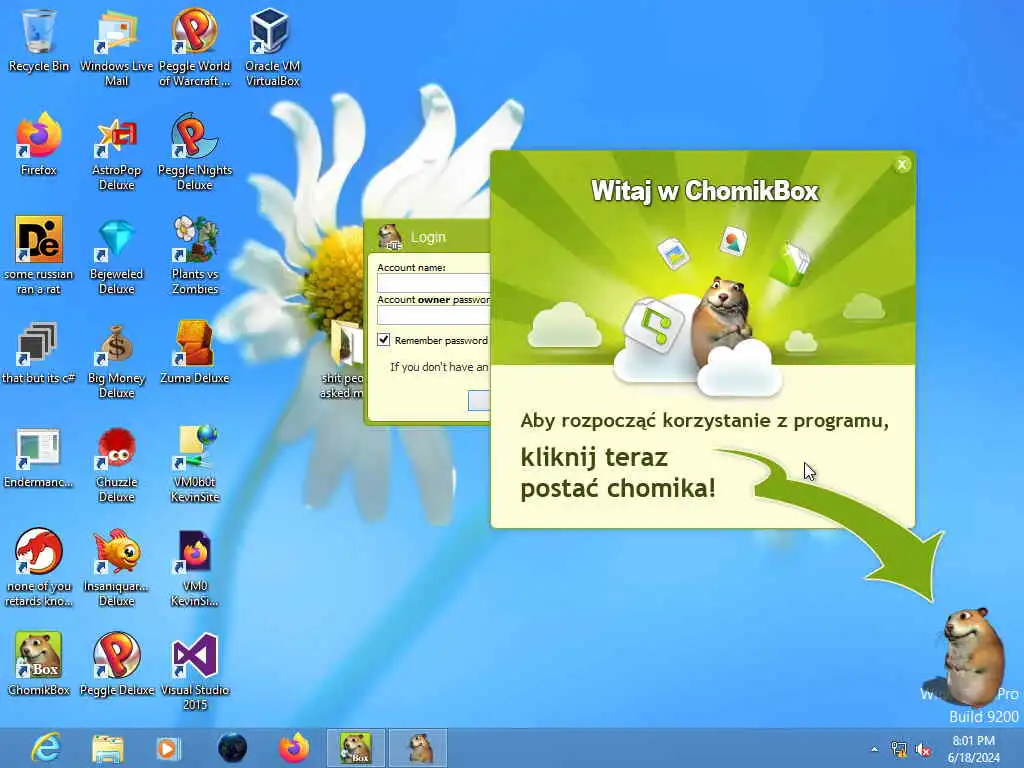Open File Explorer from the taskbar

(x=108, y=748)
